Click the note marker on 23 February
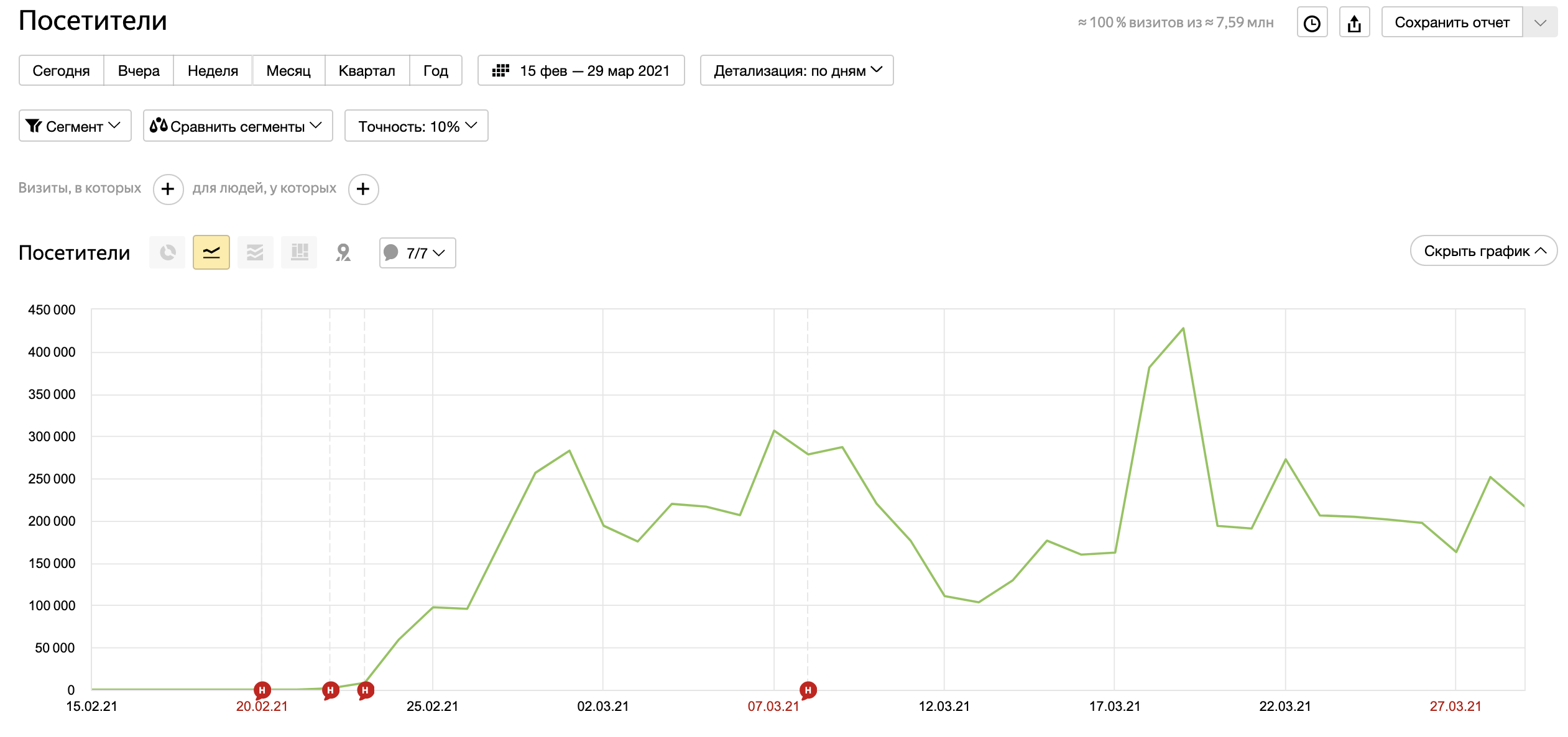 pyautogui.click(x=365, y=690)
